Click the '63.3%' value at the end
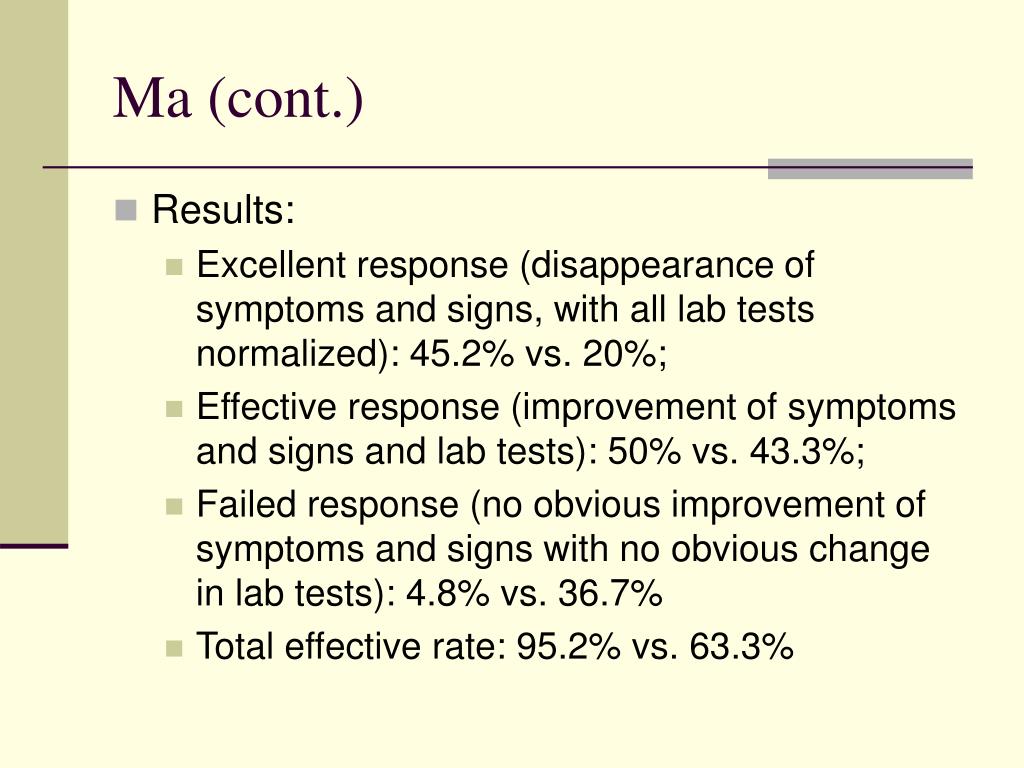This screenshot has width=1024, height=768. 741,647
